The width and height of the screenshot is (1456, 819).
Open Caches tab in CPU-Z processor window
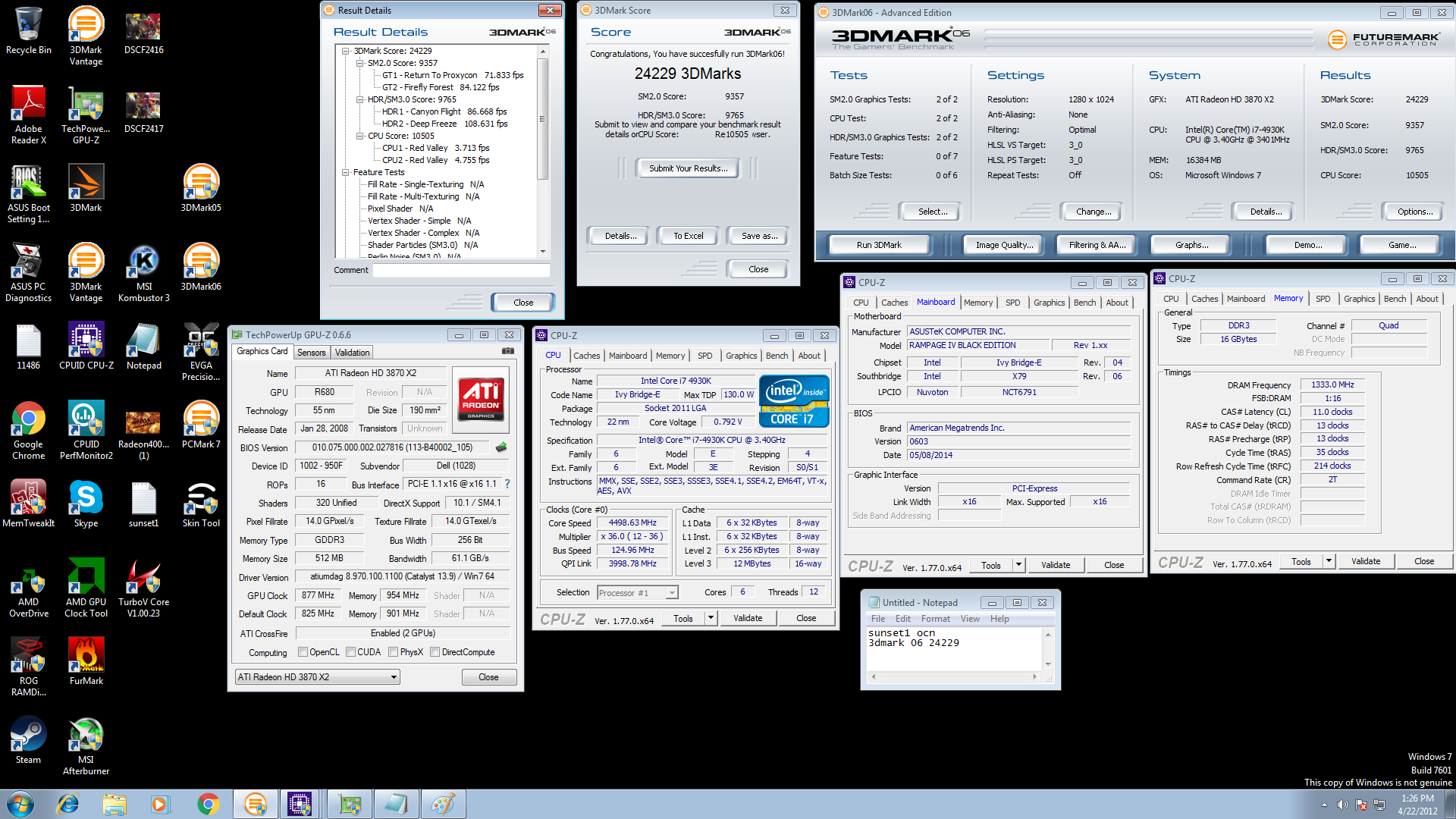click(x=586, y=356)
